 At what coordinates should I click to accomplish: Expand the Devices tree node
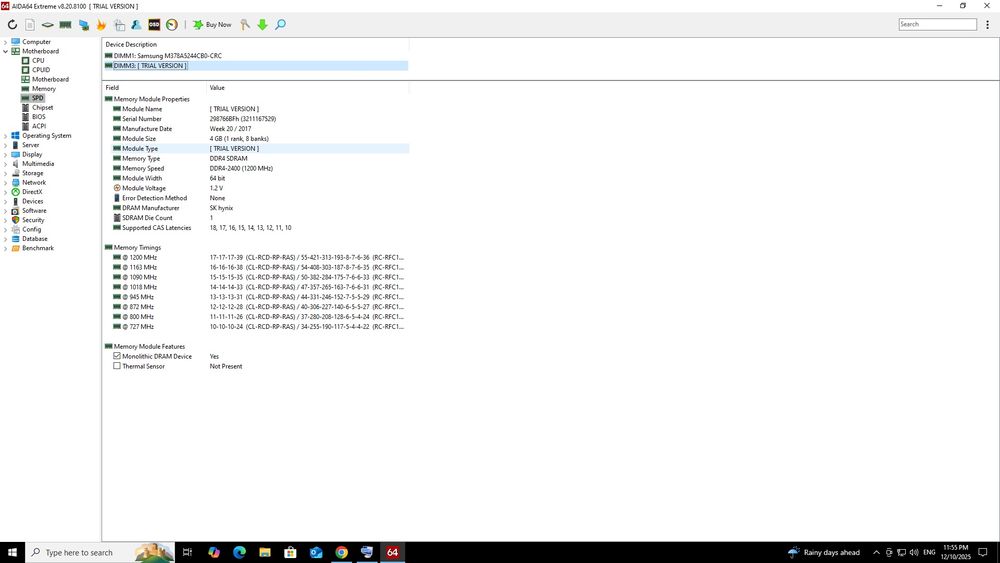coord(5,201)
